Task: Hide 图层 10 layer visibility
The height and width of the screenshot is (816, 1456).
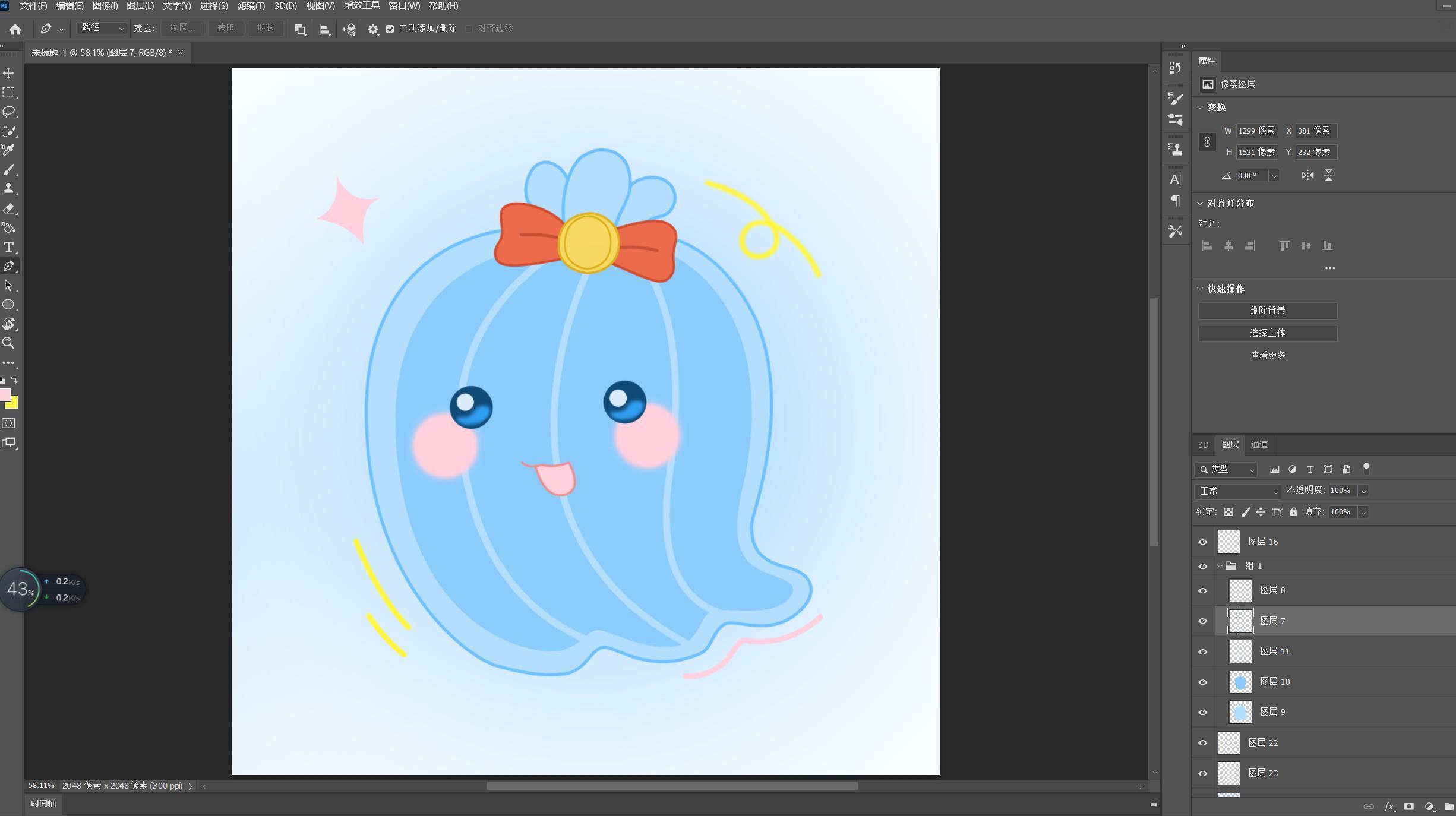Action: point(1203,682)
